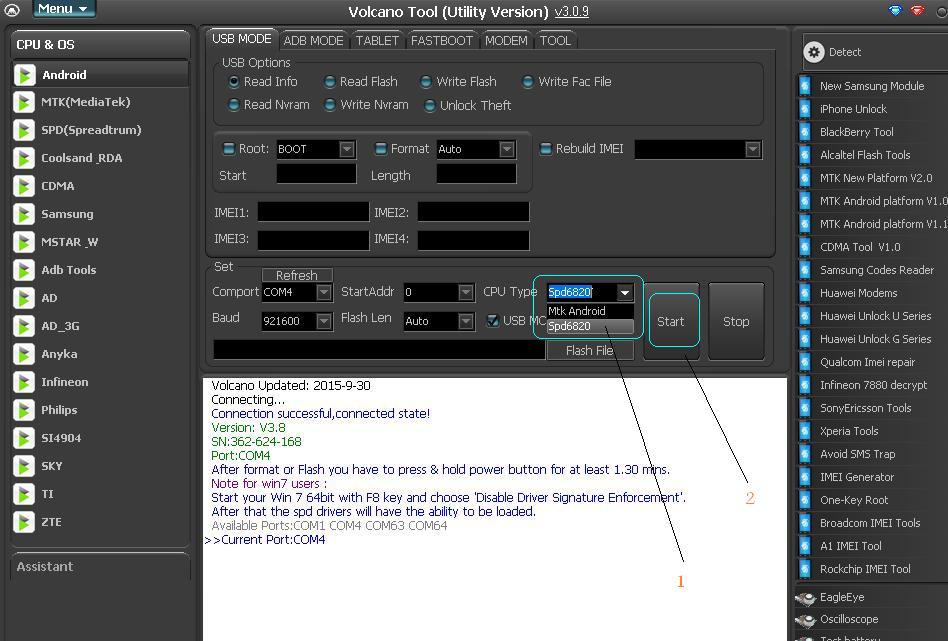Viewport: 948px width, 641px height.
Task: Tick the Rebuild IMEI checkbox
Action: pos(546,148)
